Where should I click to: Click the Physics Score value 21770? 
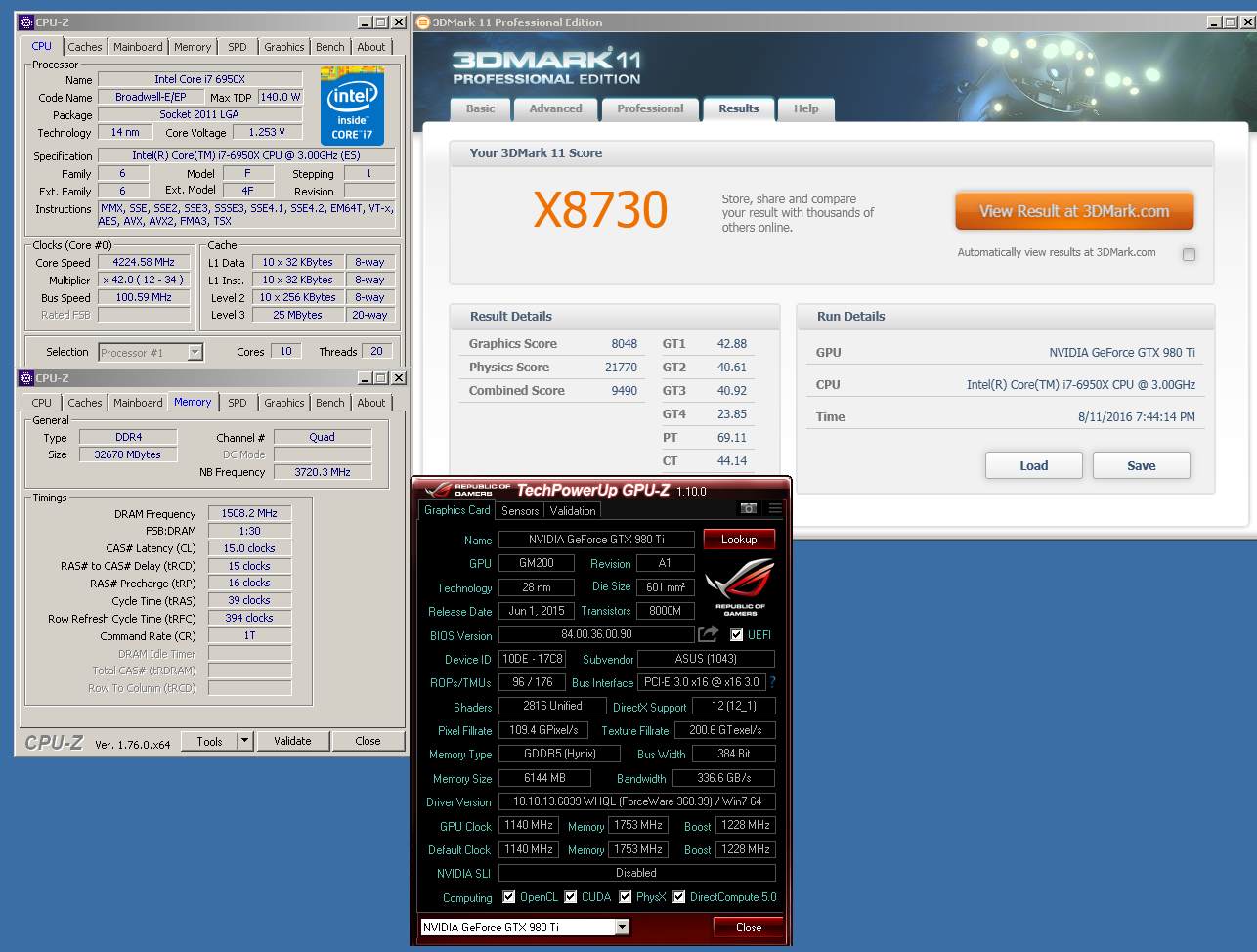pos(621,368)
